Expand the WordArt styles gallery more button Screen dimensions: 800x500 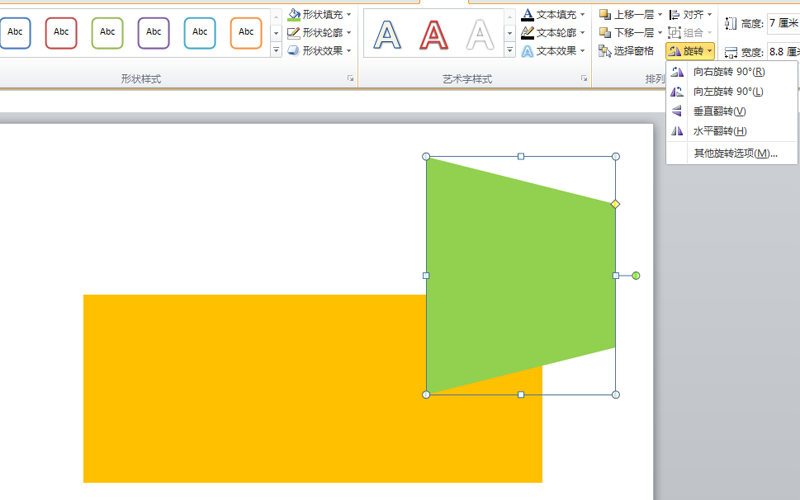click(x=510, y=50)
